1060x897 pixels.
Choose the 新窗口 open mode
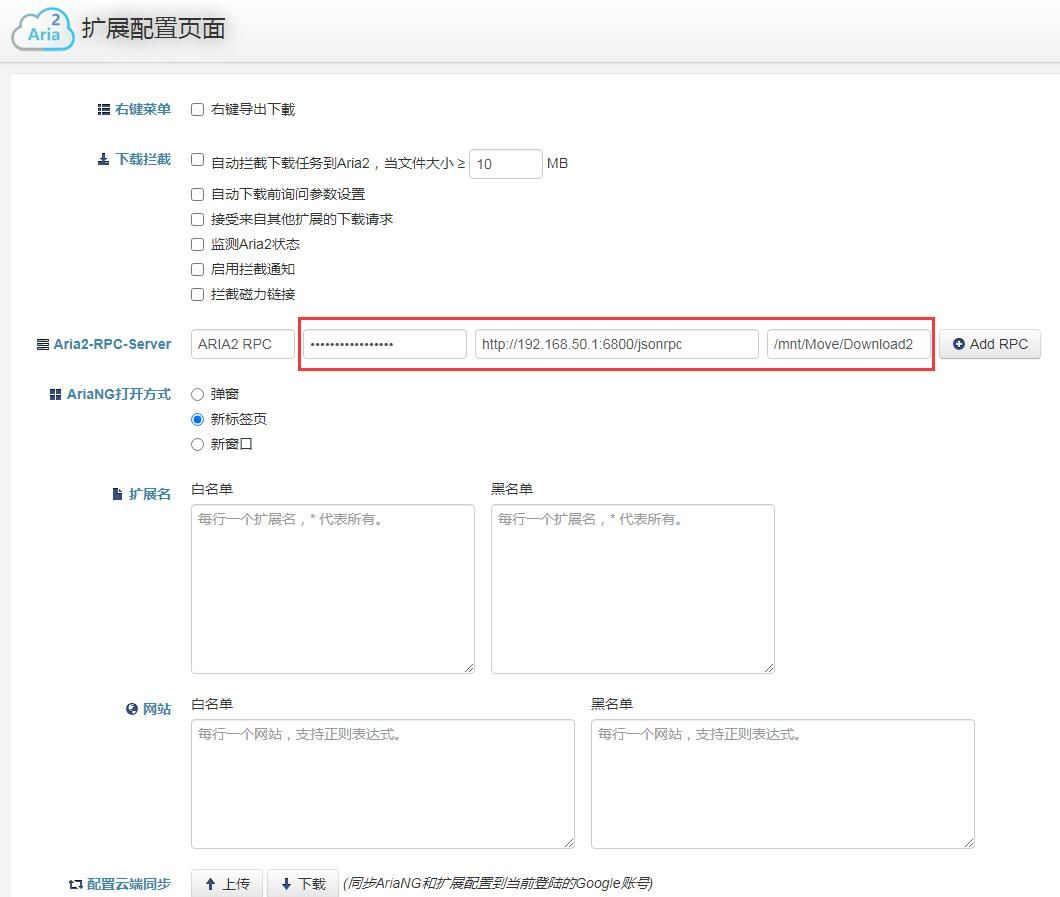point(197,445)
